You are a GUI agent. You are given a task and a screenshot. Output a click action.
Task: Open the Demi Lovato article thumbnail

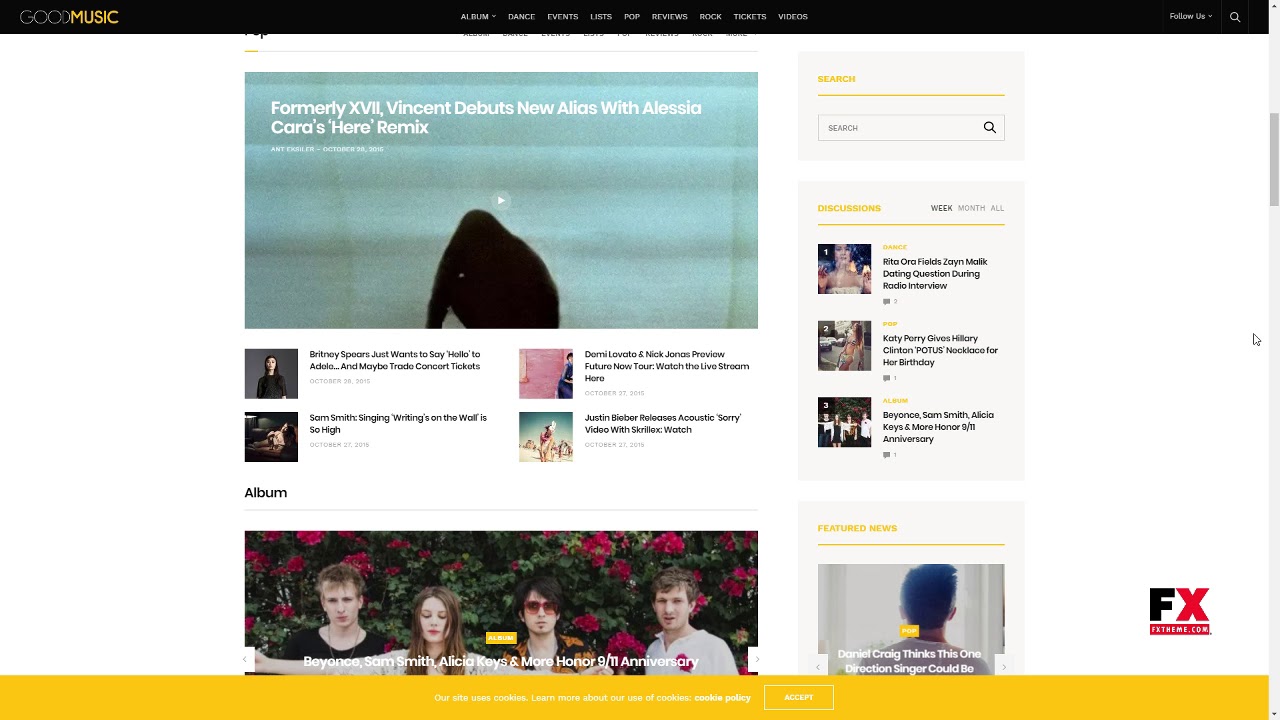tap(546, 374)
